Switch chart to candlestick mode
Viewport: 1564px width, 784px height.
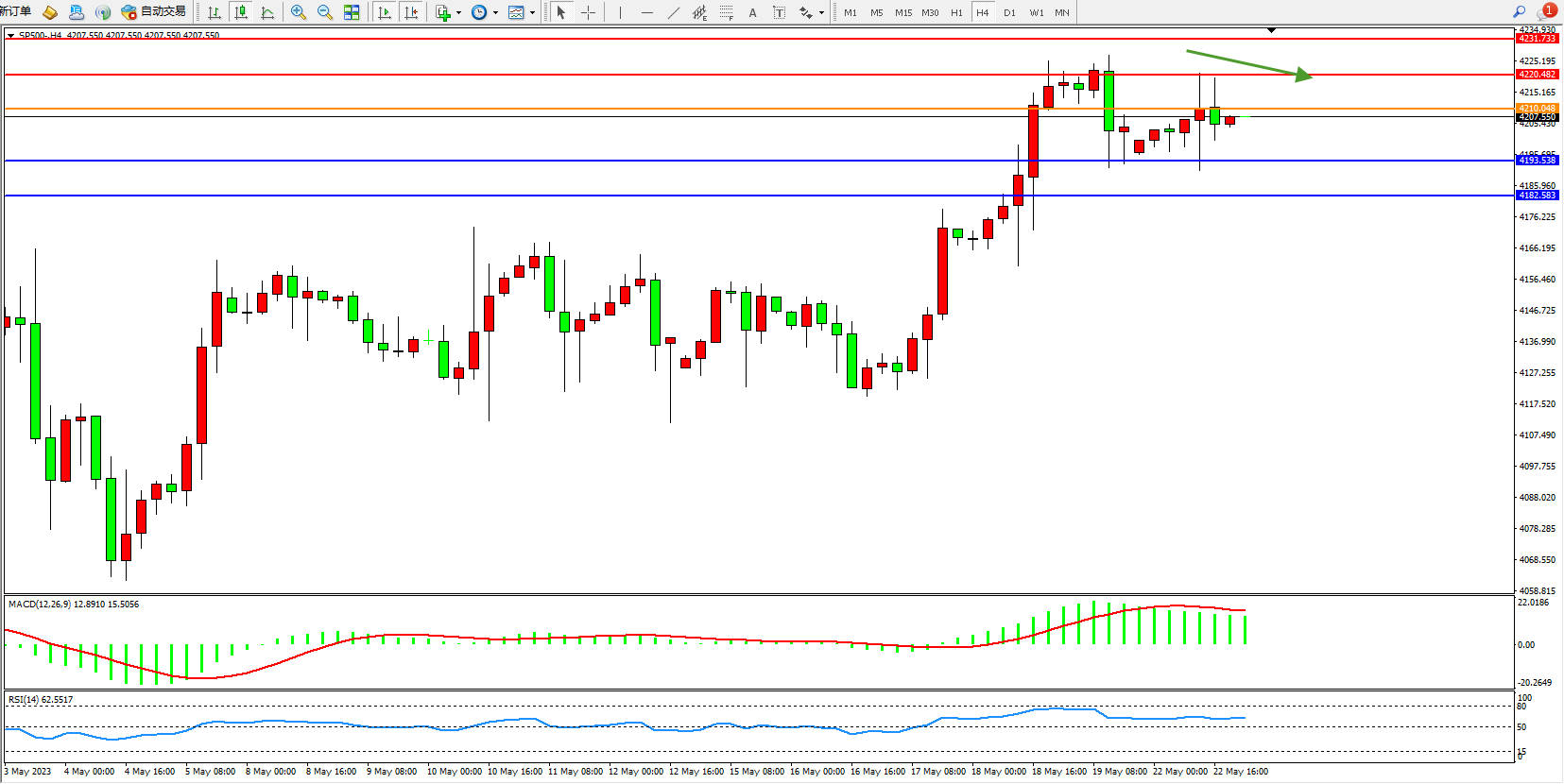coord(241,12)
